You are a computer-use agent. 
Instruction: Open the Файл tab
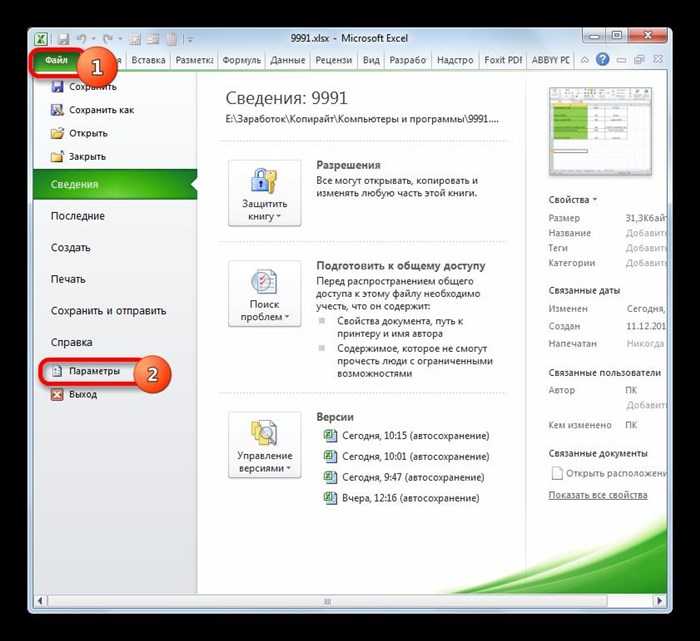pyautogui.click(x=56, y=60)
